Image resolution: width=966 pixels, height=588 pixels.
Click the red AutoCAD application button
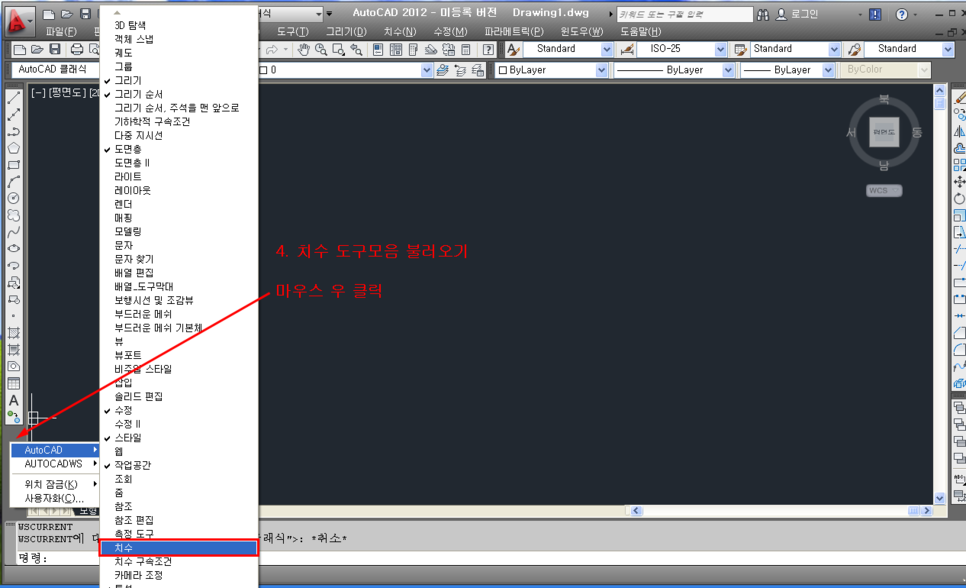pos(17,21)
